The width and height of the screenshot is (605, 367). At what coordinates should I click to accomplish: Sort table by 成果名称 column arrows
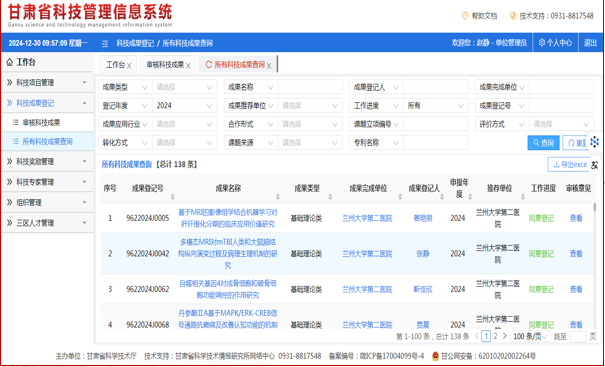[278, 196]
